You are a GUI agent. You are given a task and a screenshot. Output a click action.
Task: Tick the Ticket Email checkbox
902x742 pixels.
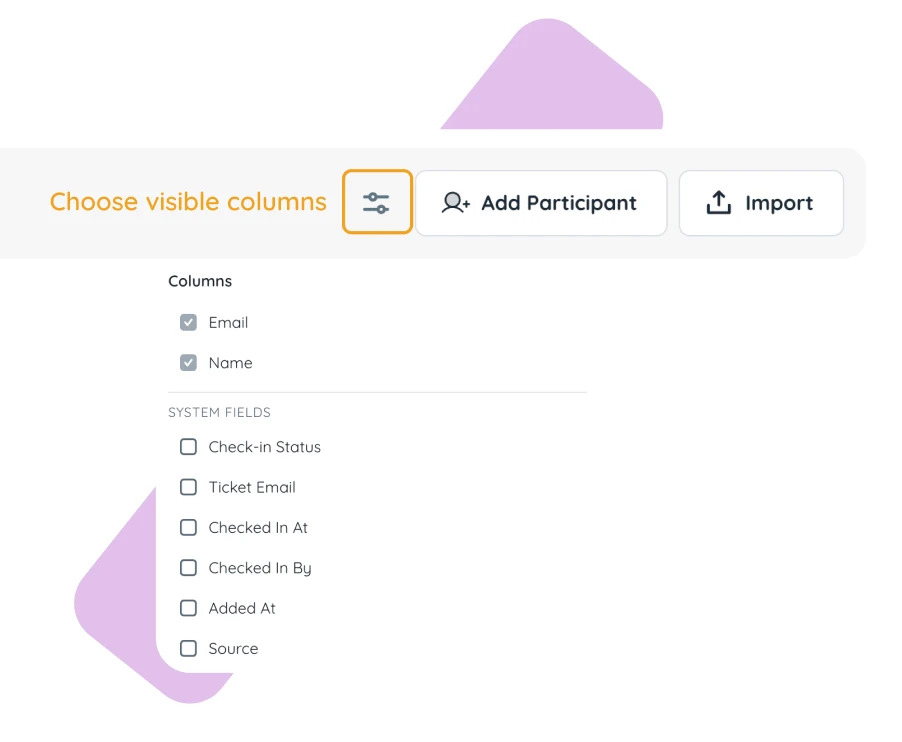pos(188,487)
